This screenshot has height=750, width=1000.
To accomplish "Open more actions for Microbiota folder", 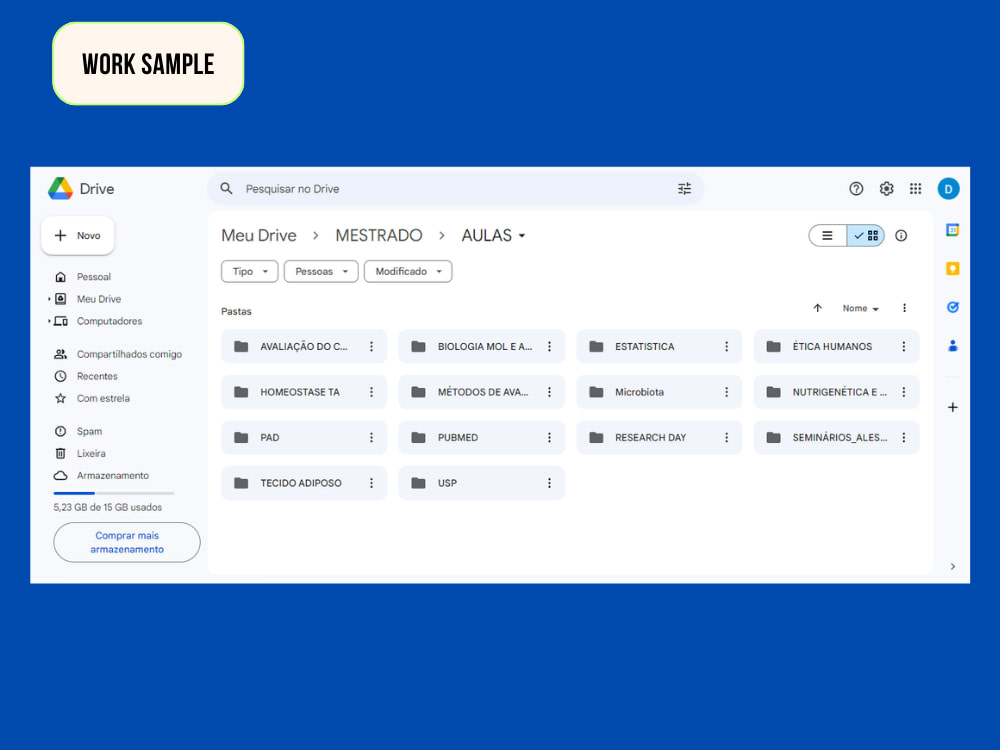I will coord(726,392).
